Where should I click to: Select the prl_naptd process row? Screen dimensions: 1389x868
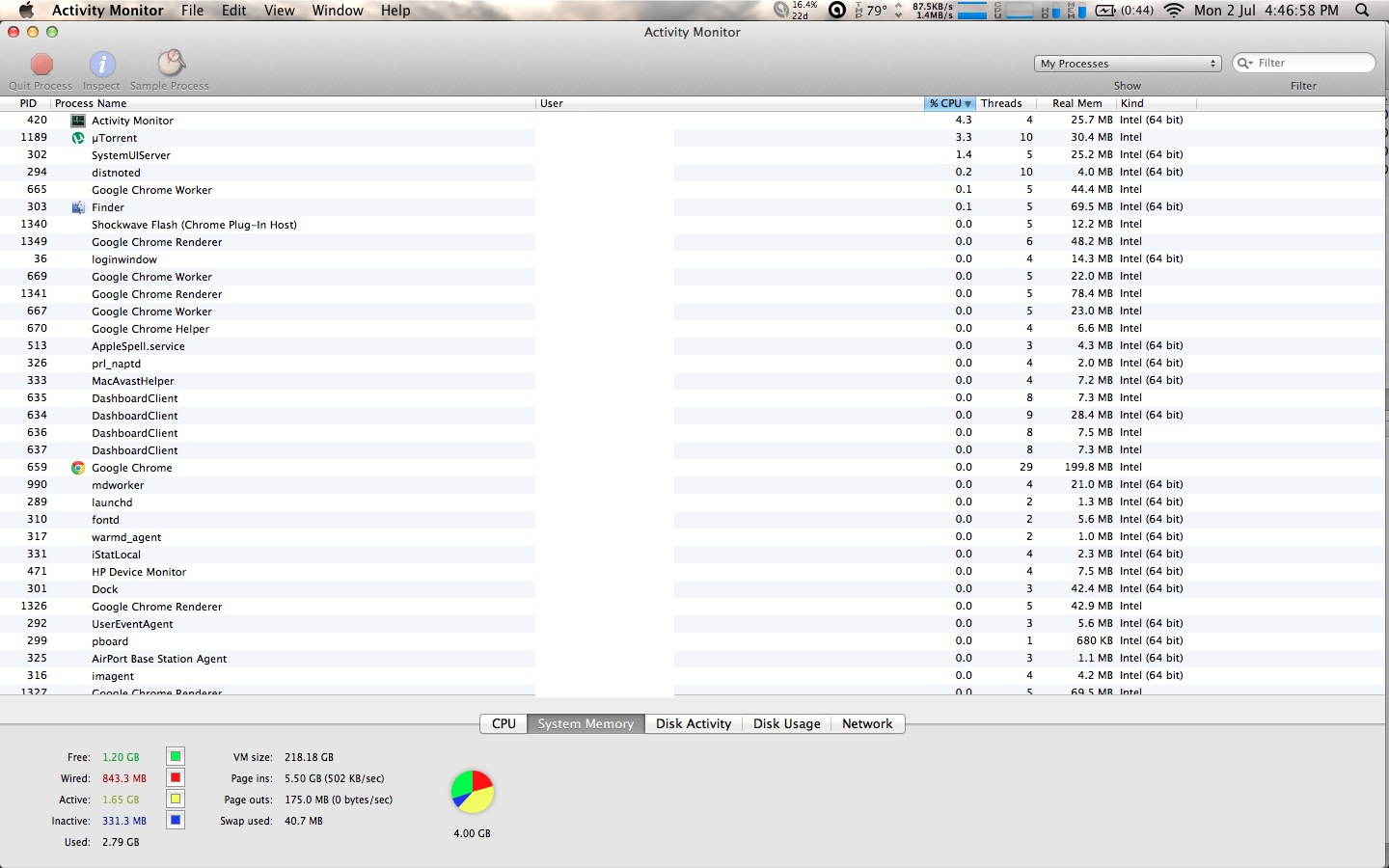pyautogui.click(x=694, y=364)
